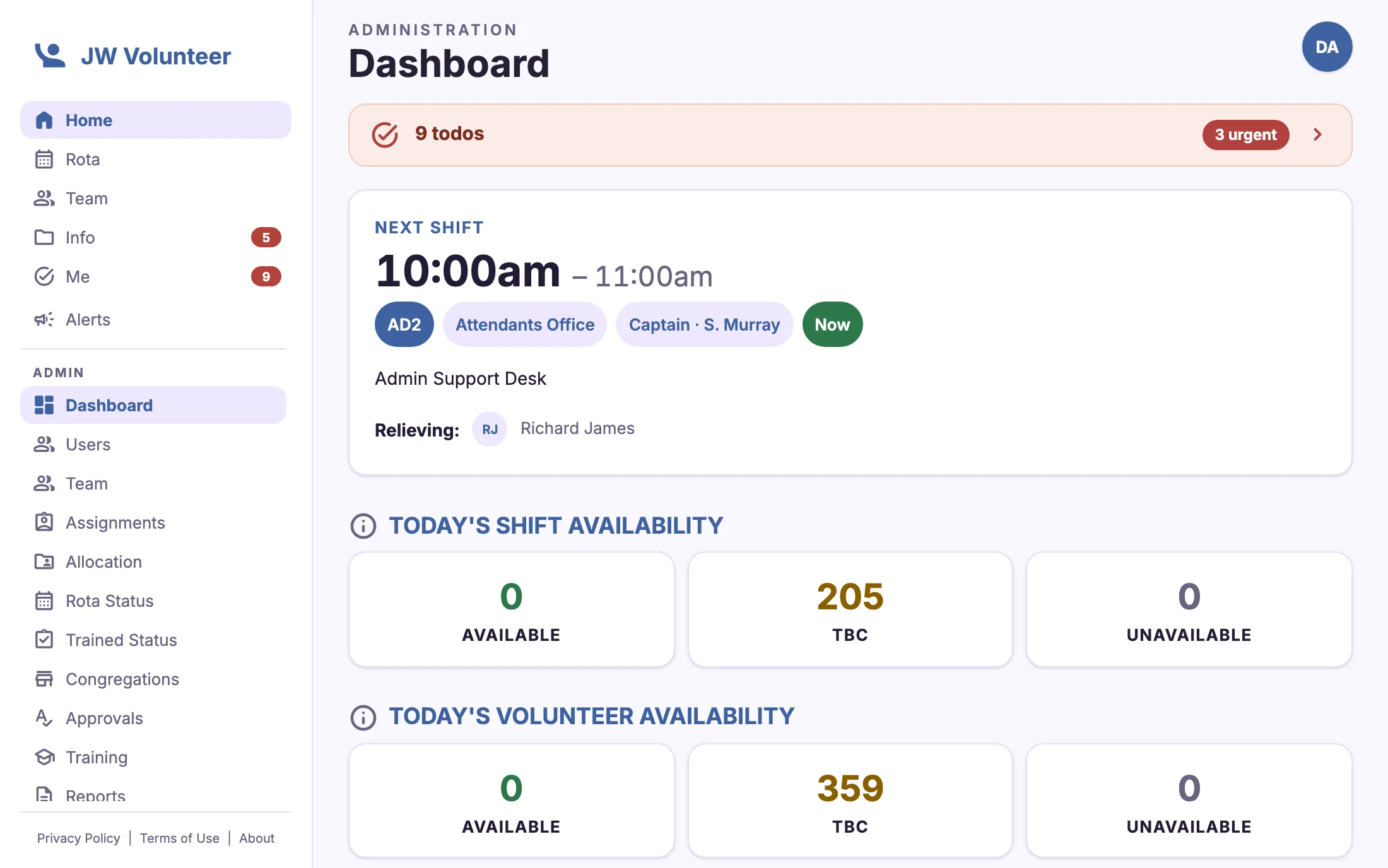
Task: Click the Home house icon
Action: click(44, 120)
